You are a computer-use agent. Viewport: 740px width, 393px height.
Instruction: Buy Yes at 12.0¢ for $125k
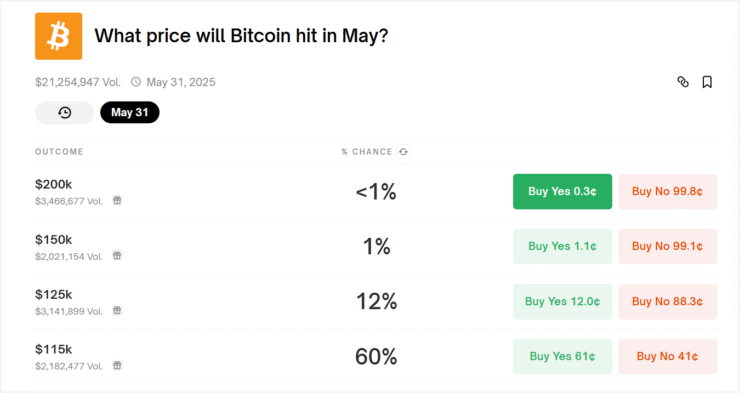563,301
